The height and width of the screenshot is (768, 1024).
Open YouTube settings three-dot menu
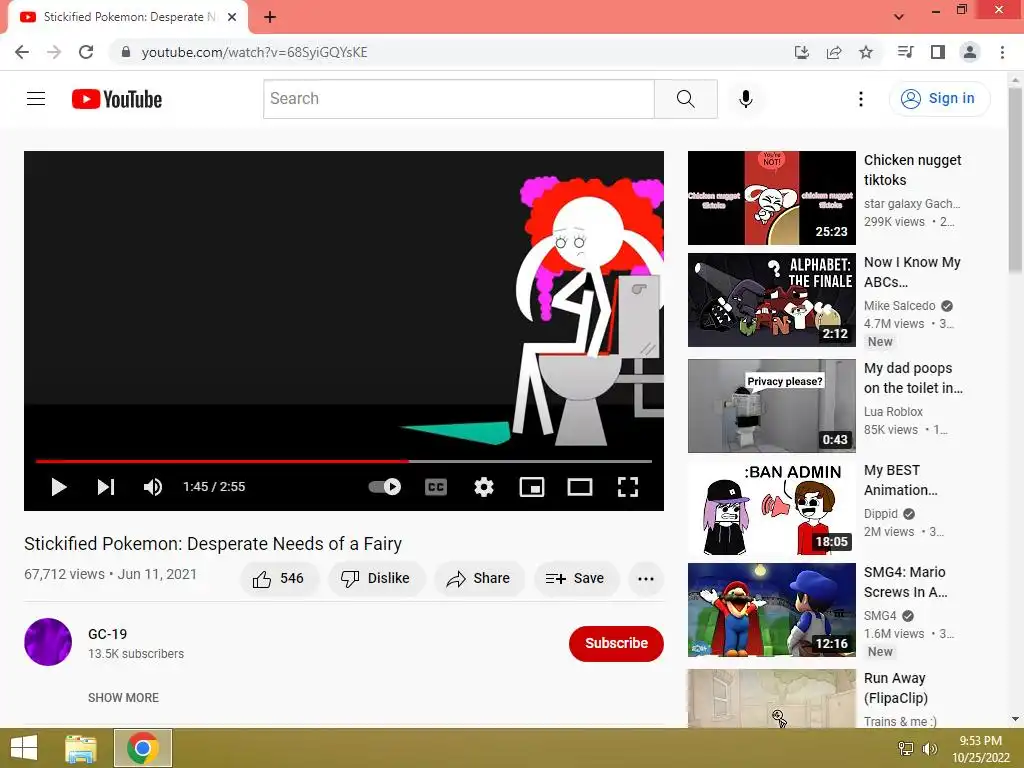tap(861, 99)
